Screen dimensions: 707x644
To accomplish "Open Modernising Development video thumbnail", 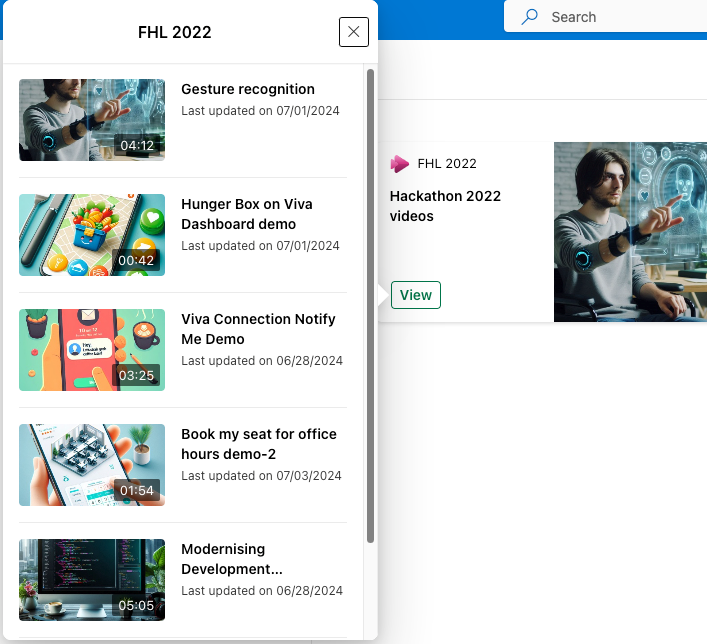I will tap(92, 580).
